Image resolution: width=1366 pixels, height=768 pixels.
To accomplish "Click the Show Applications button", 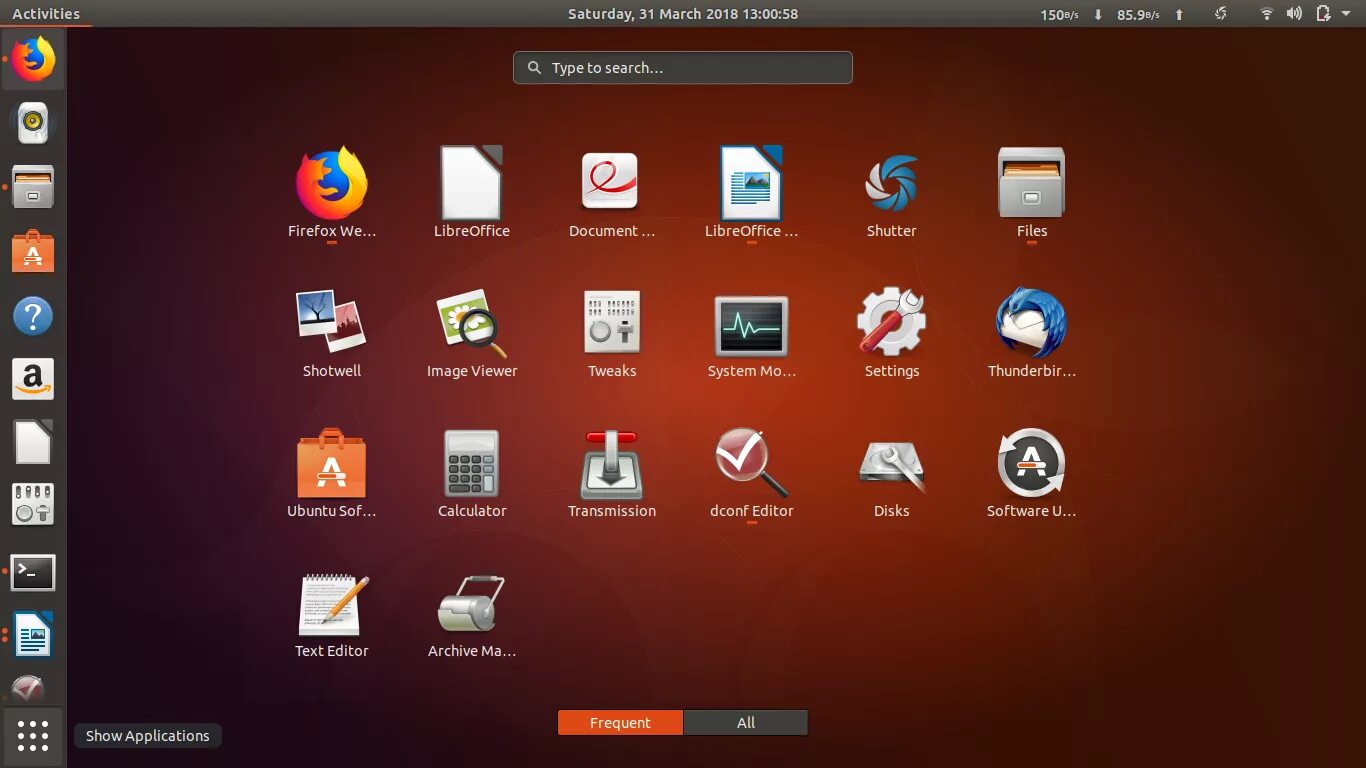I will [x=33, y=736].
